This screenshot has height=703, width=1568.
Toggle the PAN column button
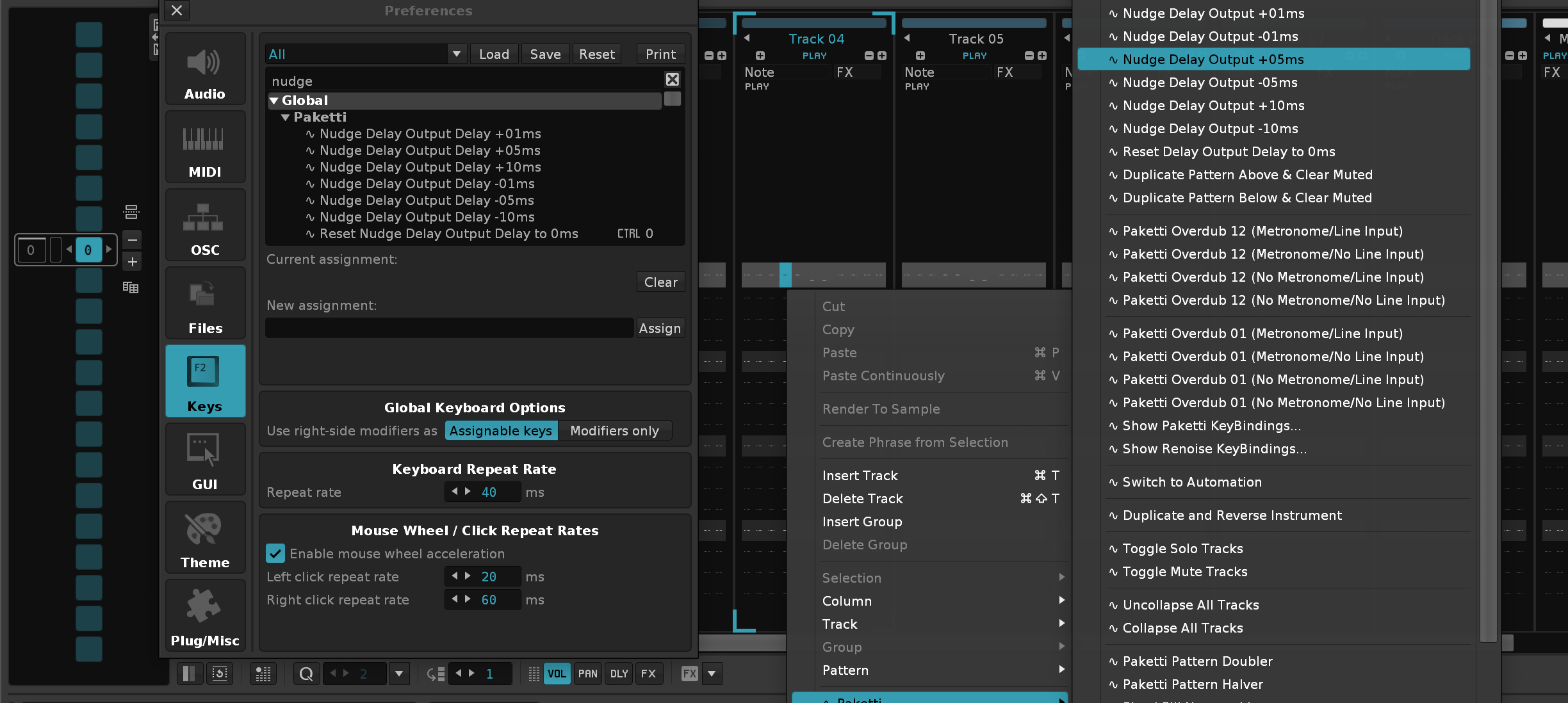587,674
